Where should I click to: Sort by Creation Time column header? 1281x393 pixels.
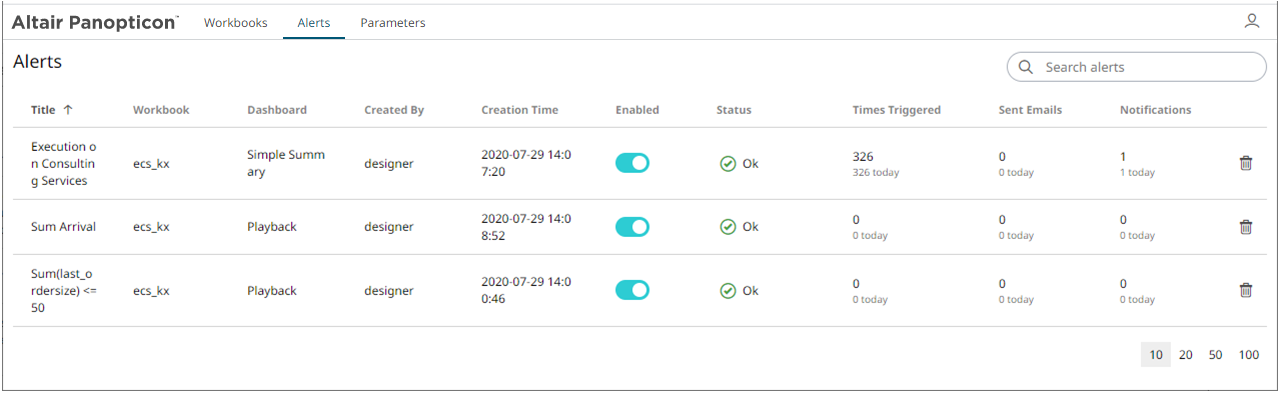[520, 110]
